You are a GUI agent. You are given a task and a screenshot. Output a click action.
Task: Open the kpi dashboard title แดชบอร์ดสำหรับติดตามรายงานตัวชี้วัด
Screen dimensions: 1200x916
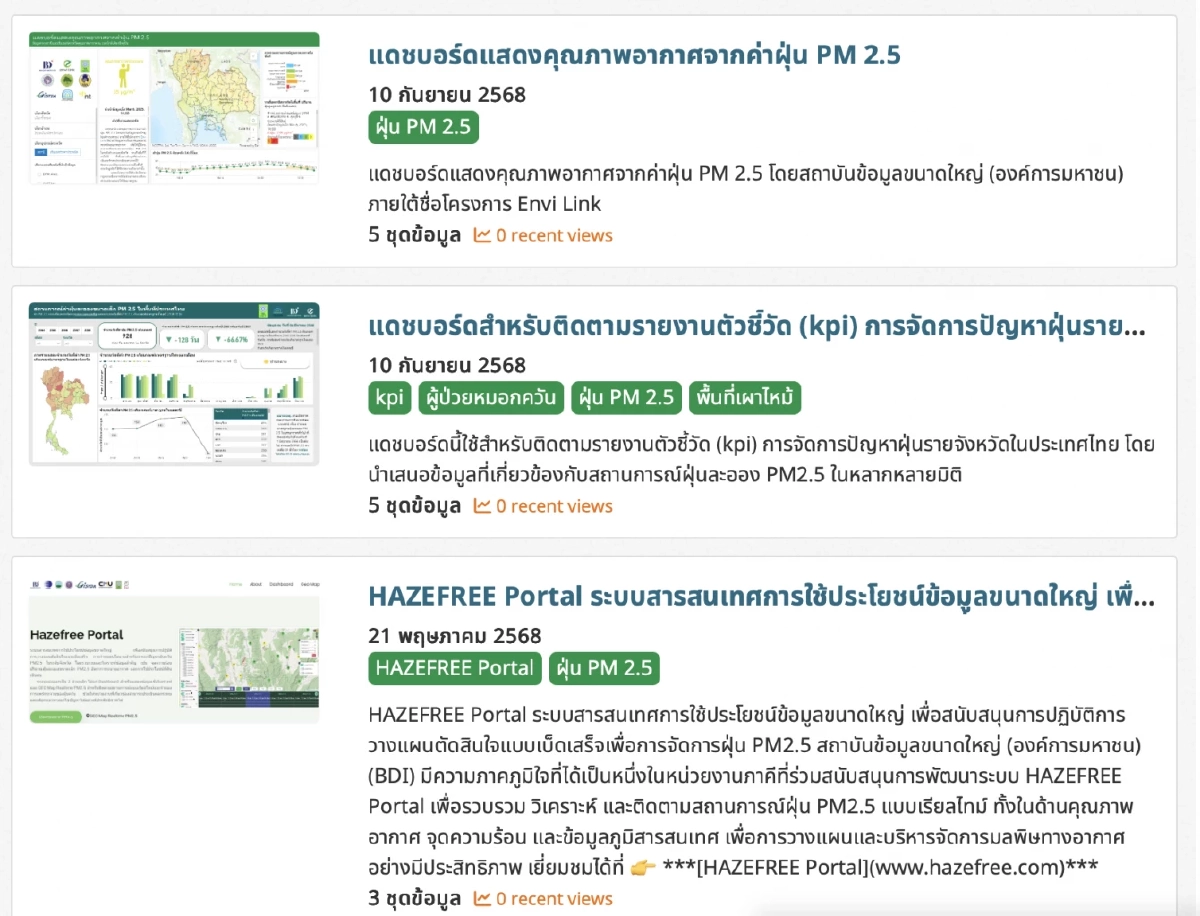click(756, 326)
